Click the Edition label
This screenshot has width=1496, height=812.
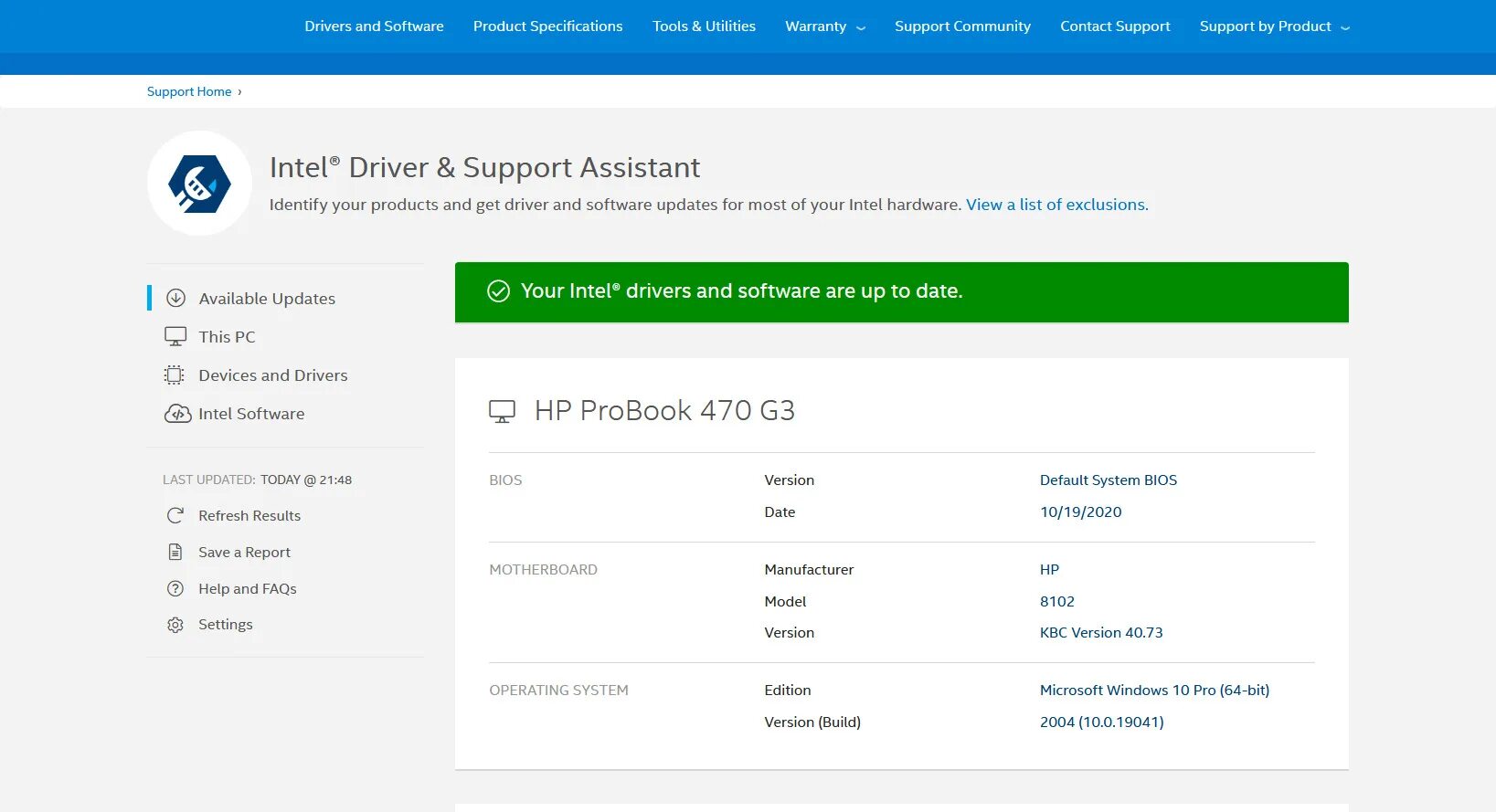pyautogui.click(x=788, y=691)
